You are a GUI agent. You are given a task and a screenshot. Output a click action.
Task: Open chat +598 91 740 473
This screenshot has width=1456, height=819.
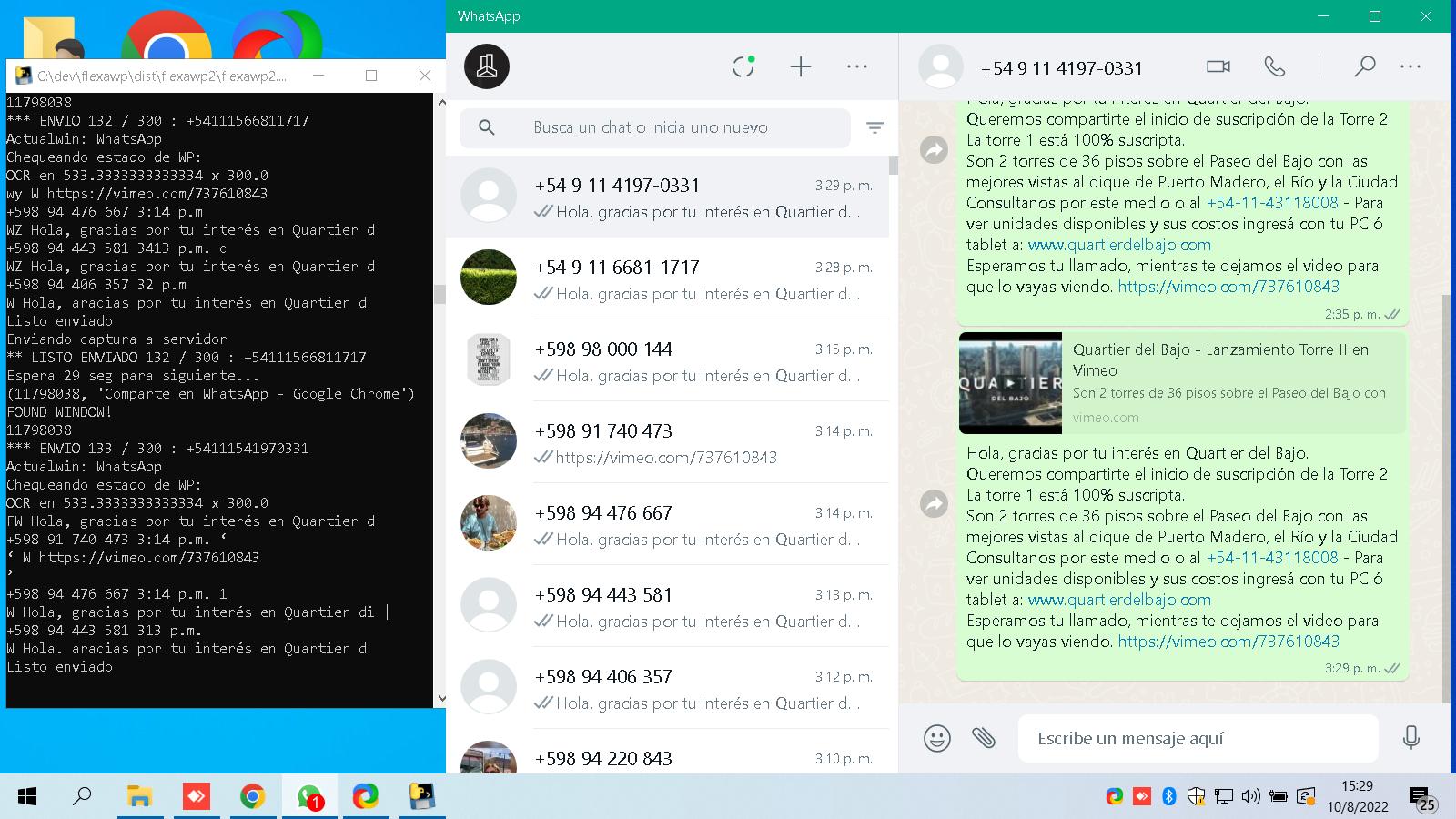[x=667, y=443]
